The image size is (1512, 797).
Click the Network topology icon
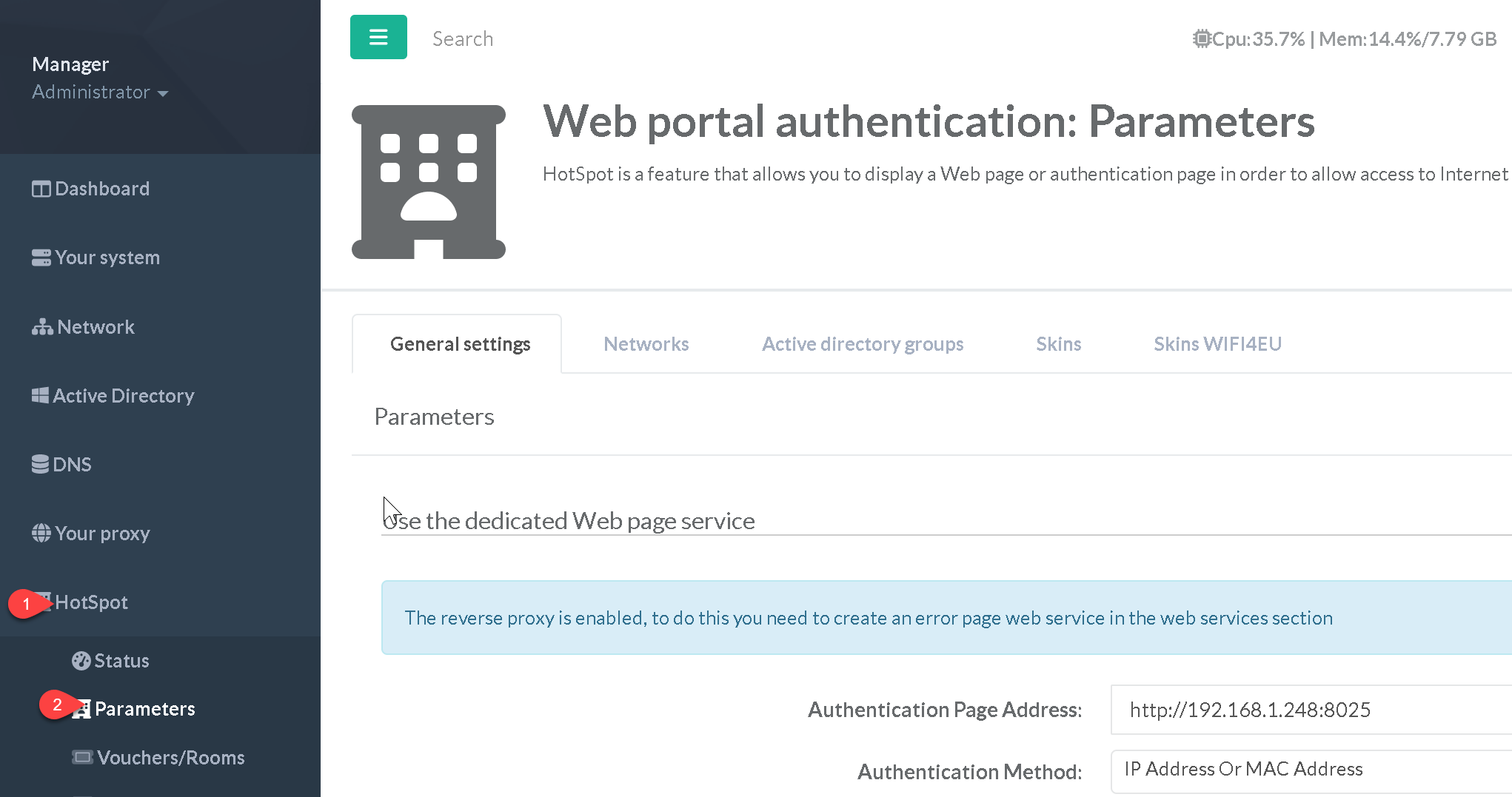[42, 327]
